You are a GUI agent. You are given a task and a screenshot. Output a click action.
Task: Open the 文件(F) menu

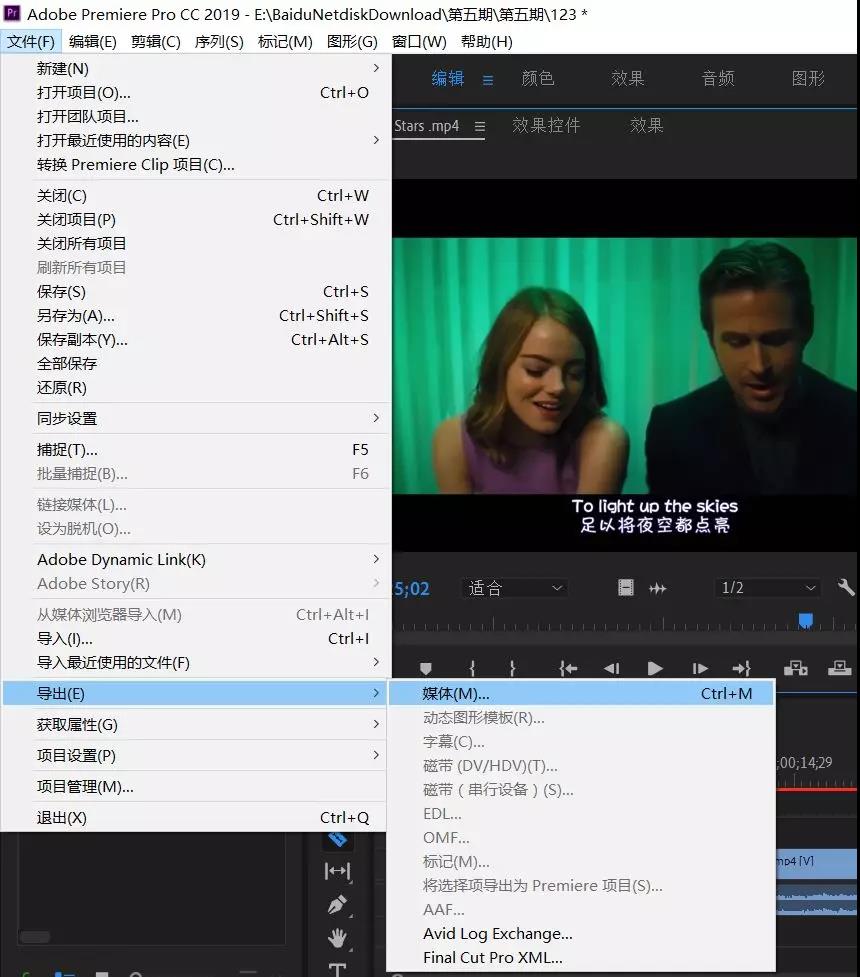coord(31,42)
